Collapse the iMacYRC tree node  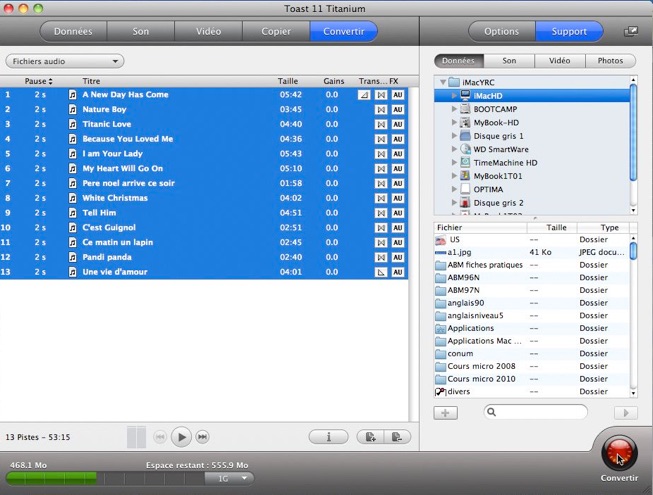click(443, 82)
